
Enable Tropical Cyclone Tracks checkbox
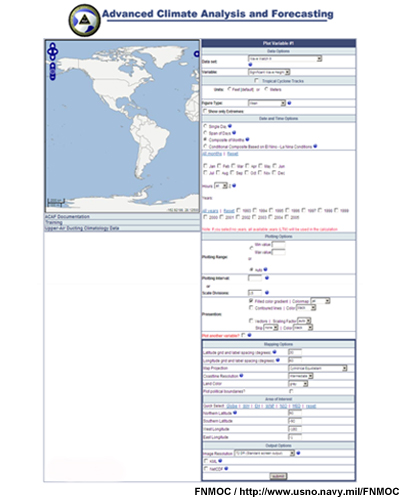click(x=256, y=80)
